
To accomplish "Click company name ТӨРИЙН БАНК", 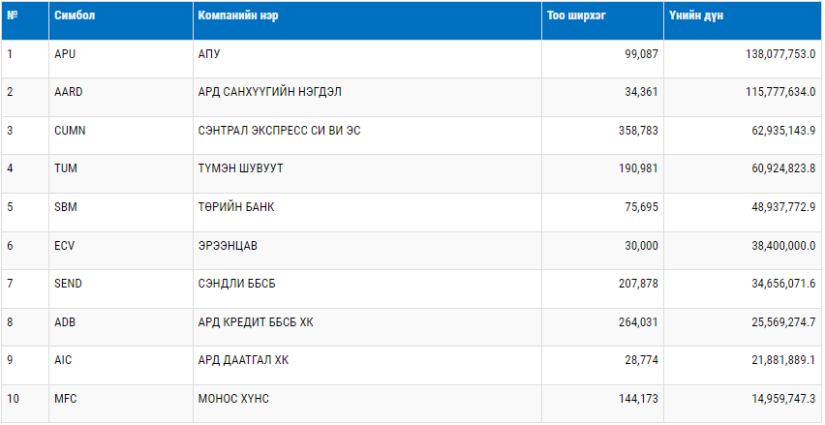I will [236, 207].
